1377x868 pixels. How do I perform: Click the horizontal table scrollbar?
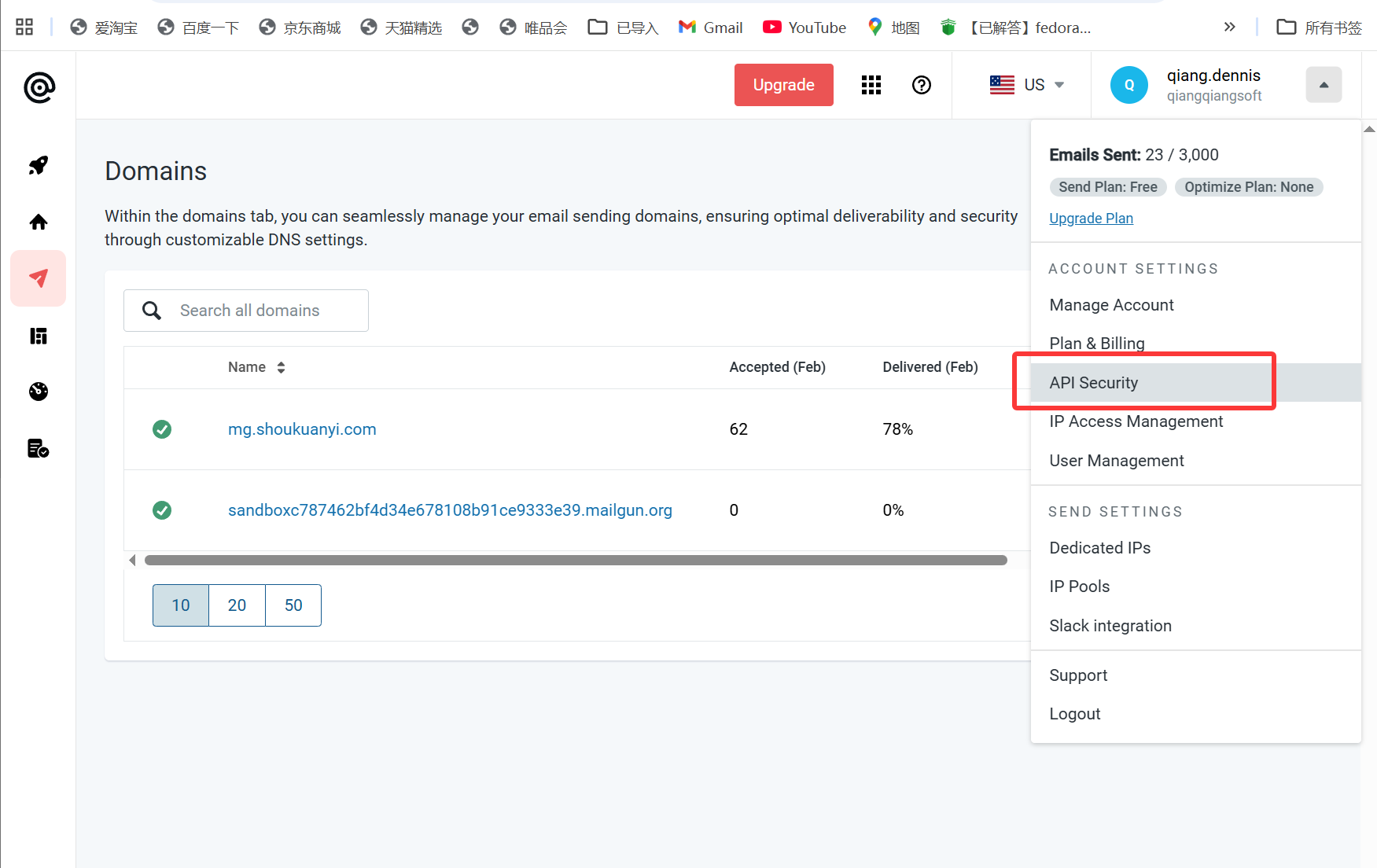pos(575,561)
